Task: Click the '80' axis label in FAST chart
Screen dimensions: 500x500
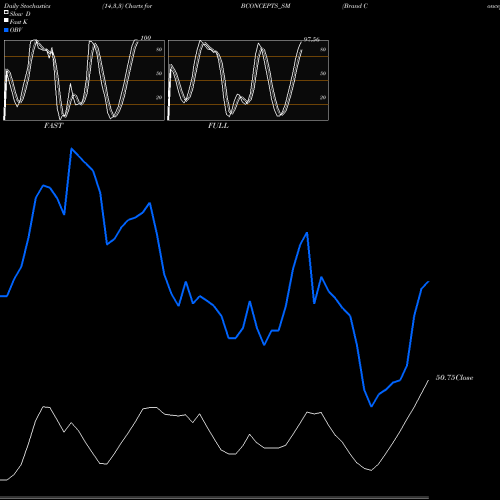Action: 159,49
